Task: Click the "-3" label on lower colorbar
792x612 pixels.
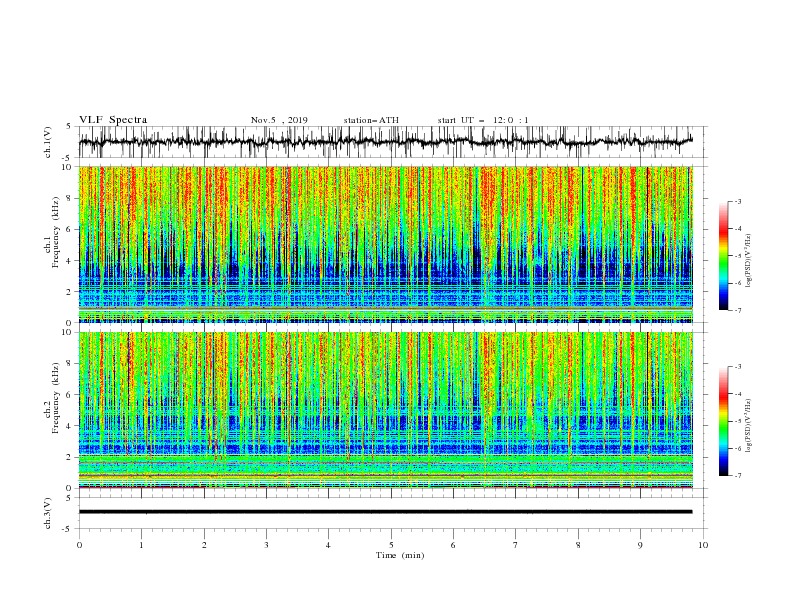Action: pos(737,367)
